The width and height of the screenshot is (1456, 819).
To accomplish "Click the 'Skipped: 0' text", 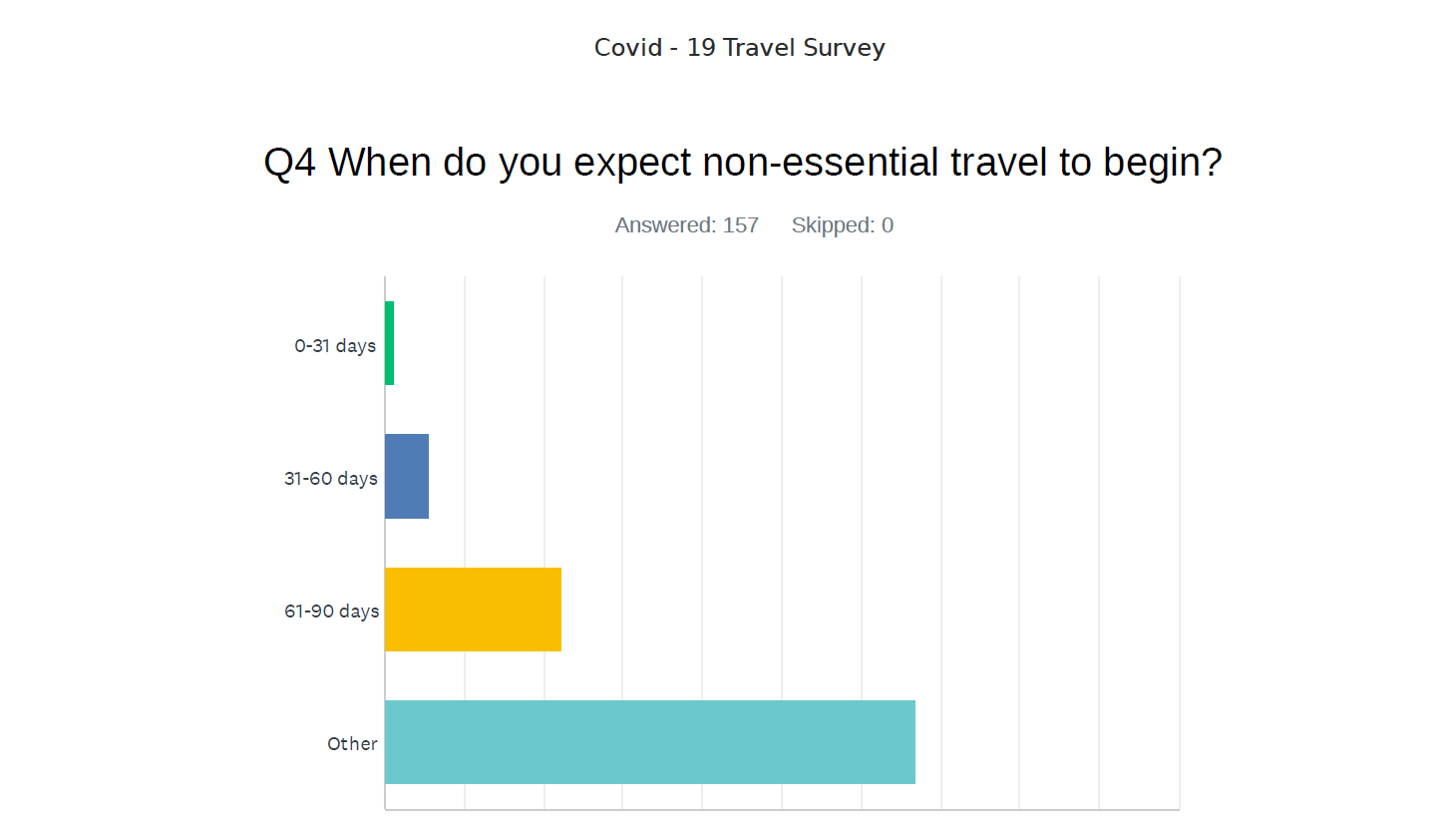I will [x=843, y=225].
